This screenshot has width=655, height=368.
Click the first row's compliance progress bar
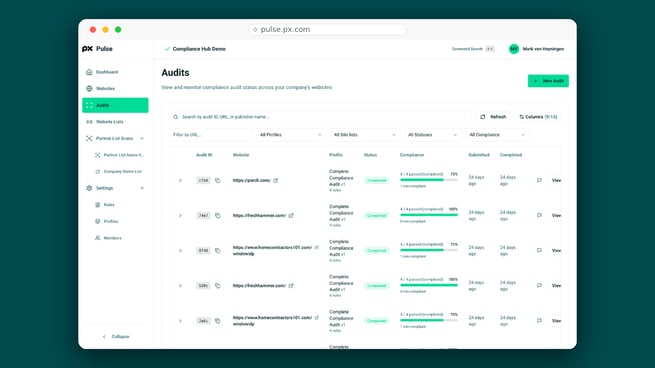[x=429, y=180]
